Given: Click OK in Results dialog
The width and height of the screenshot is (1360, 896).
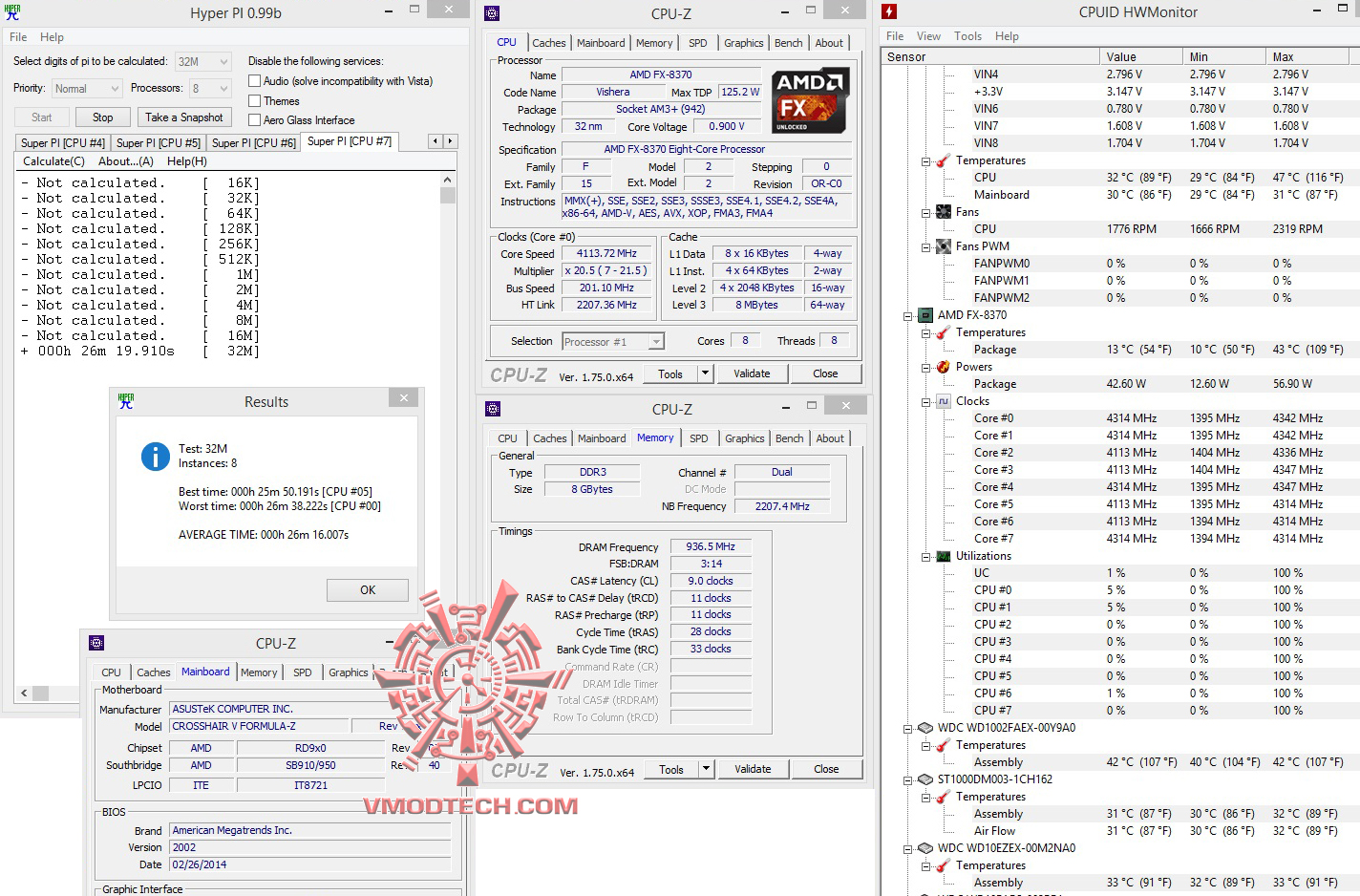Looking at the screenshot, I should click(368, 590).
